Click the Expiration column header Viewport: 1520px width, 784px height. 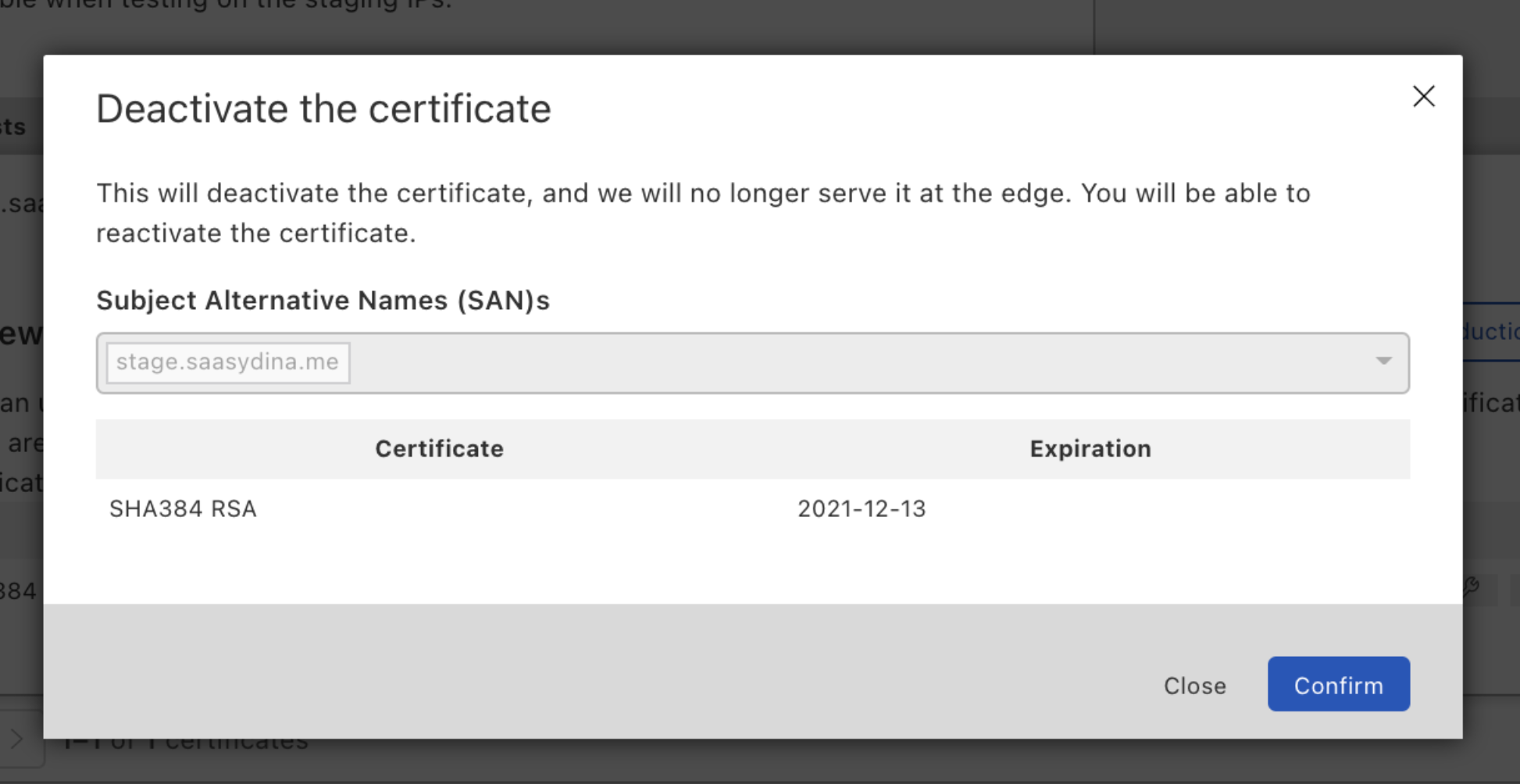[1090, 449]
